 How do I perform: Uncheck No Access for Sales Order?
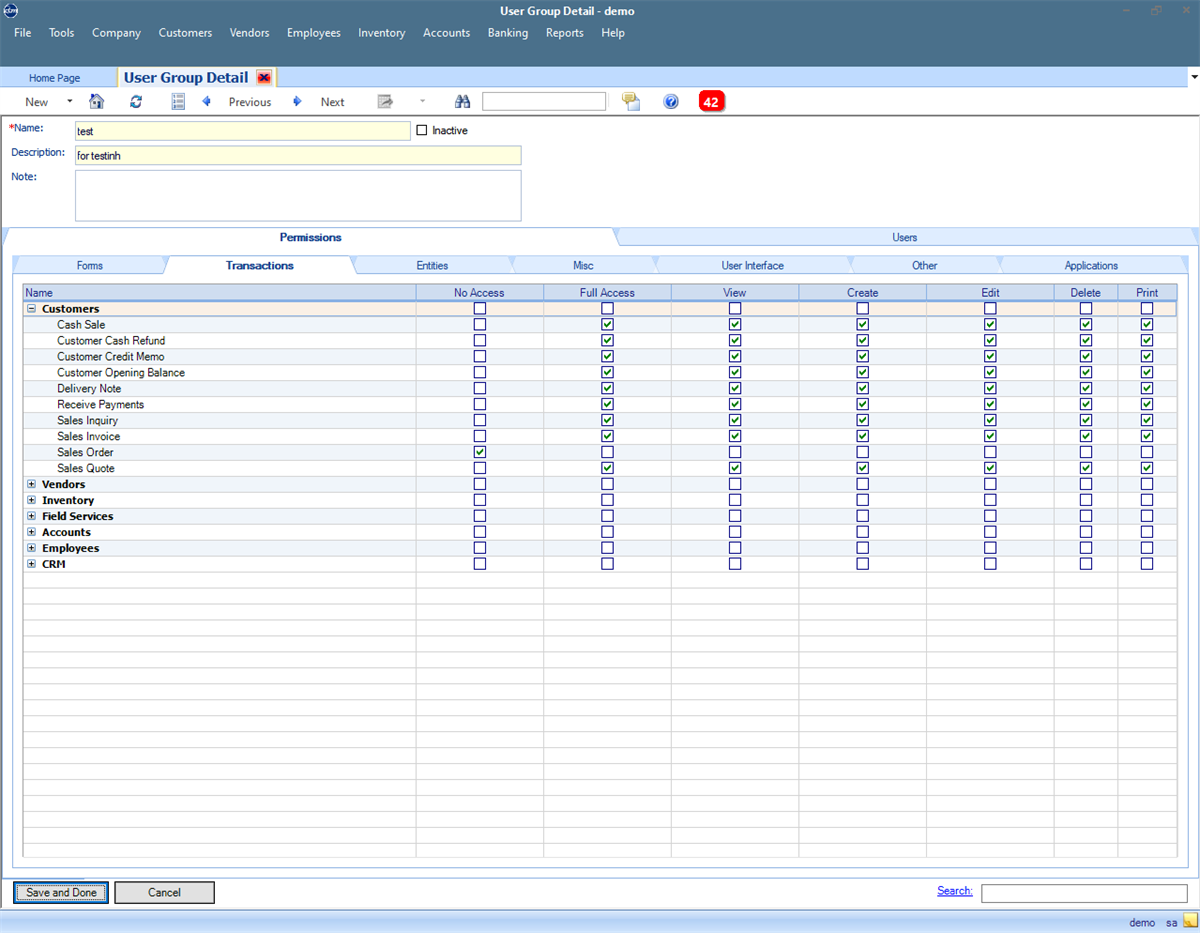(x=480, y=452)
